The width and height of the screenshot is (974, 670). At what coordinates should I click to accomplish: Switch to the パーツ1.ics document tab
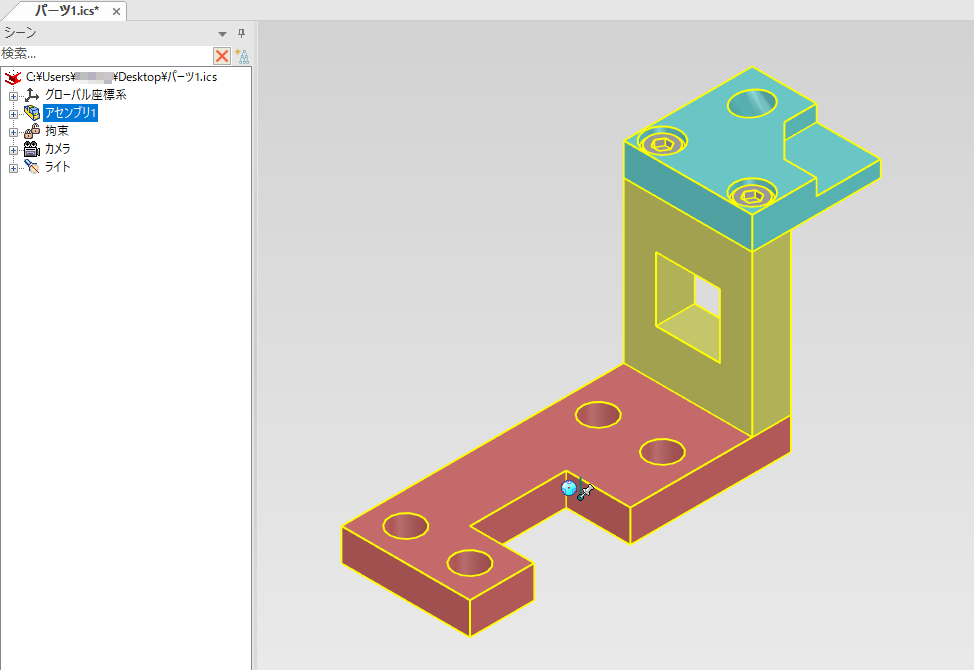tap(66, 10)
